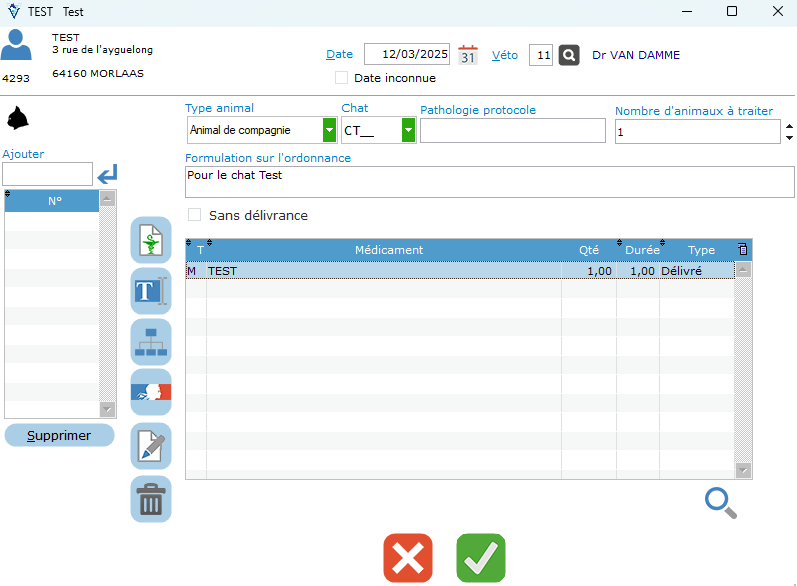
Task: Cancel with the red X button
Action: tap(408, 558)
